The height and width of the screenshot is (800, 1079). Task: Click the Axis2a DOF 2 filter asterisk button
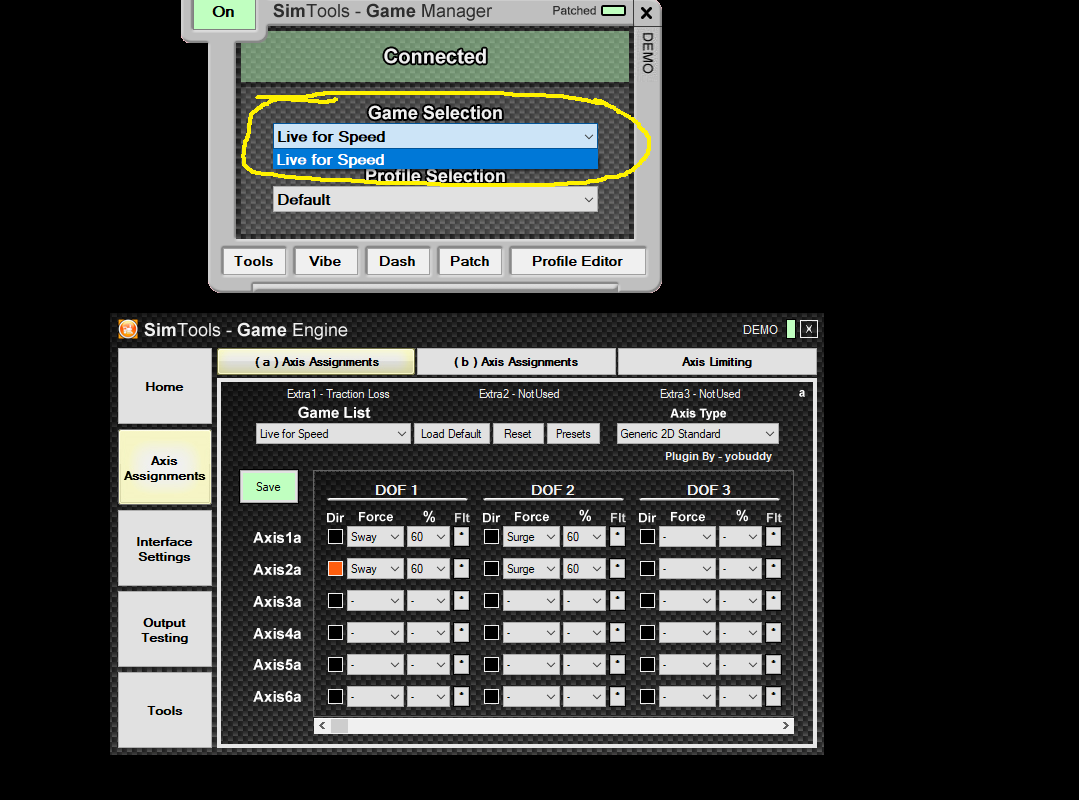[x=617, y=569]
